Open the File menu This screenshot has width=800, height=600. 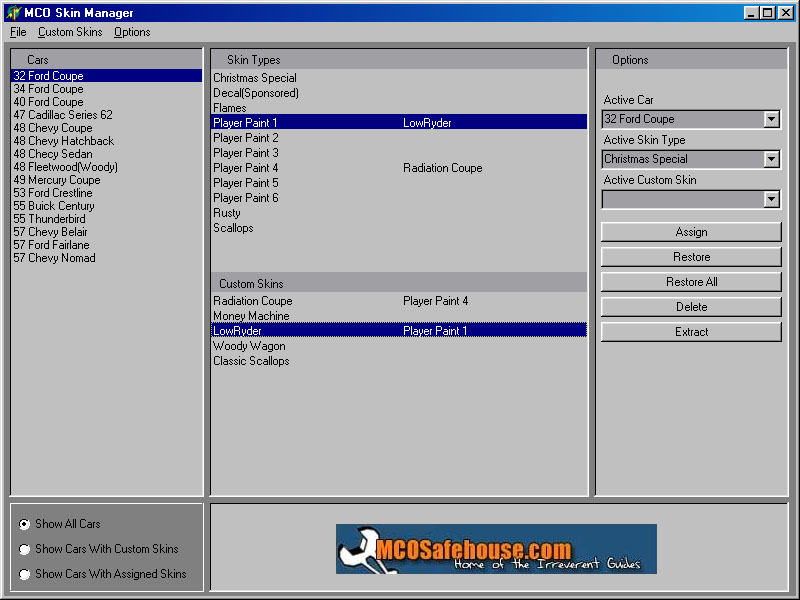(18, 32)
